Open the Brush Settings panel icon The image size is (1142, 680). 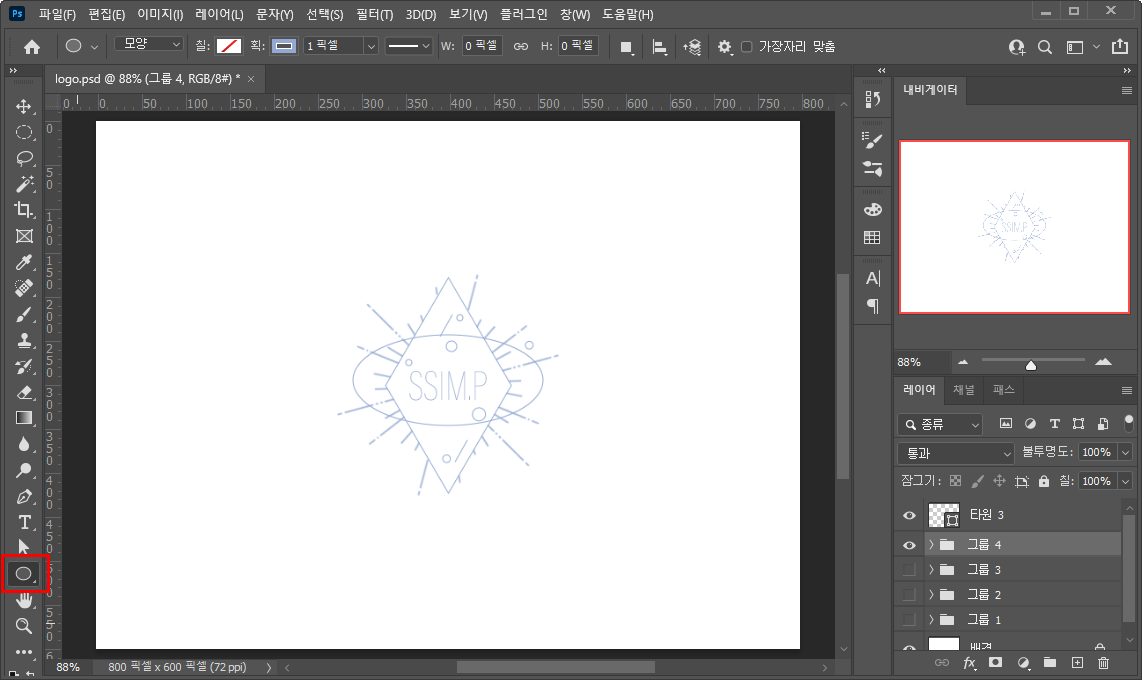pyautogui.click(x=873, y=141)
